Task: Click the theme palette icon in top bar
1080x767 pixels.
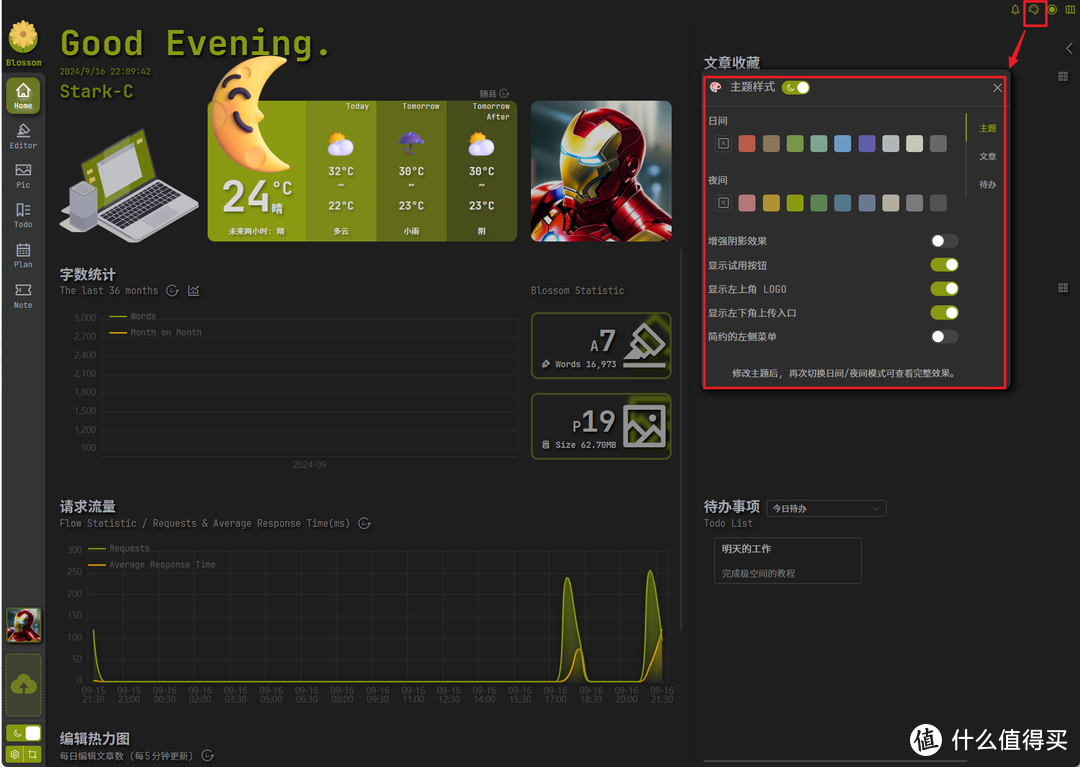Action: coord(1033,10)
